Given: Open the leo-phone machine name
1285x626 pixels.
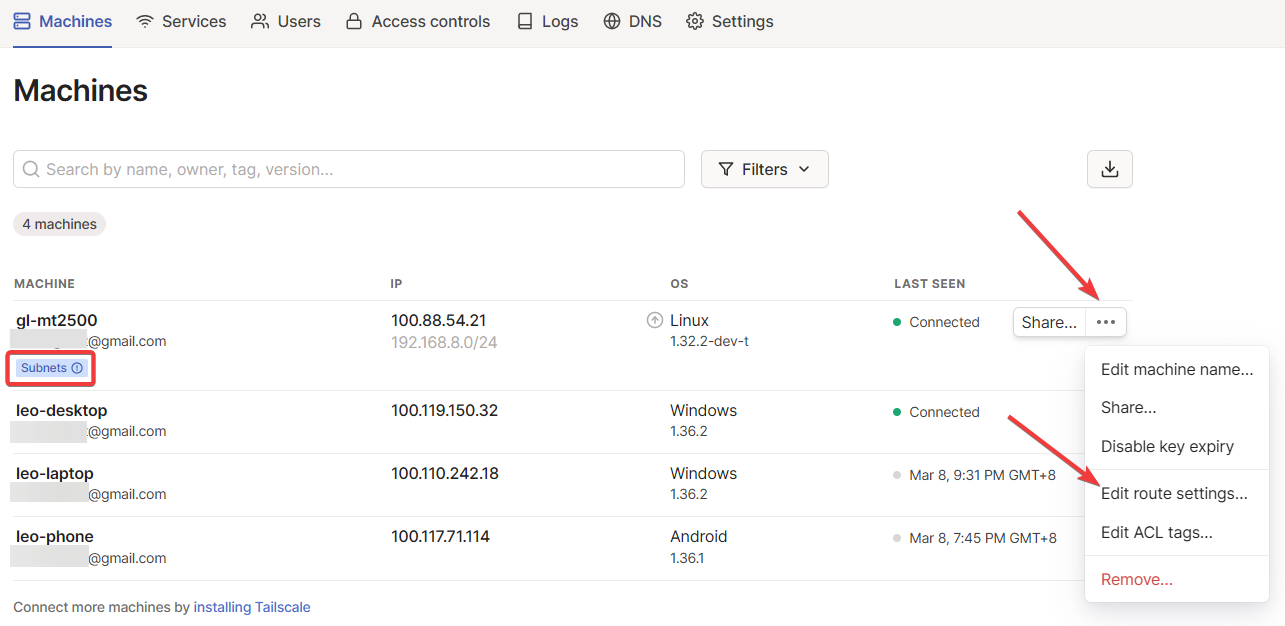Looking at the screenshot, I should click(x=55, y=536).
